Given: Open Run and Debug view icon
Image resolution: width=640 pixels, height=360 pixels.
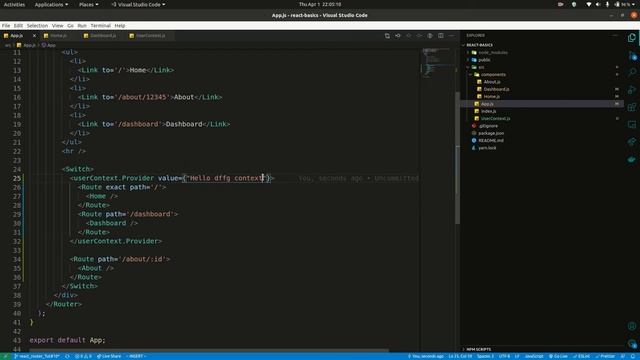Looking at the screenshot, I should [x=632, y=90].
